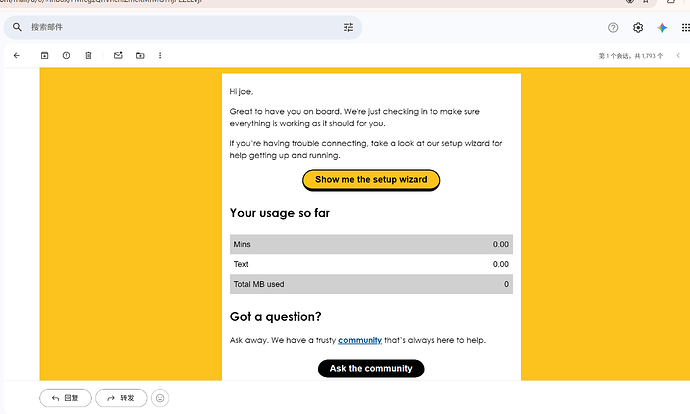Archive this email conversation

tap(44, 55)
